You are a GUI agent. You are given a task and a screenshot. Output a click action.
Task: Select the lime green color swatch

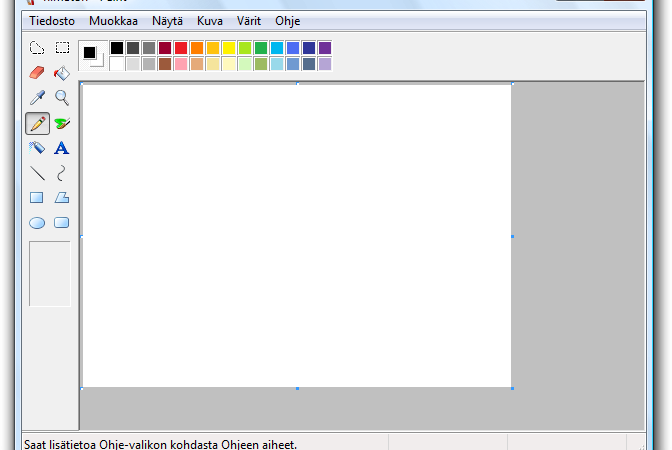pyautogui.click(x=245, y=48)
